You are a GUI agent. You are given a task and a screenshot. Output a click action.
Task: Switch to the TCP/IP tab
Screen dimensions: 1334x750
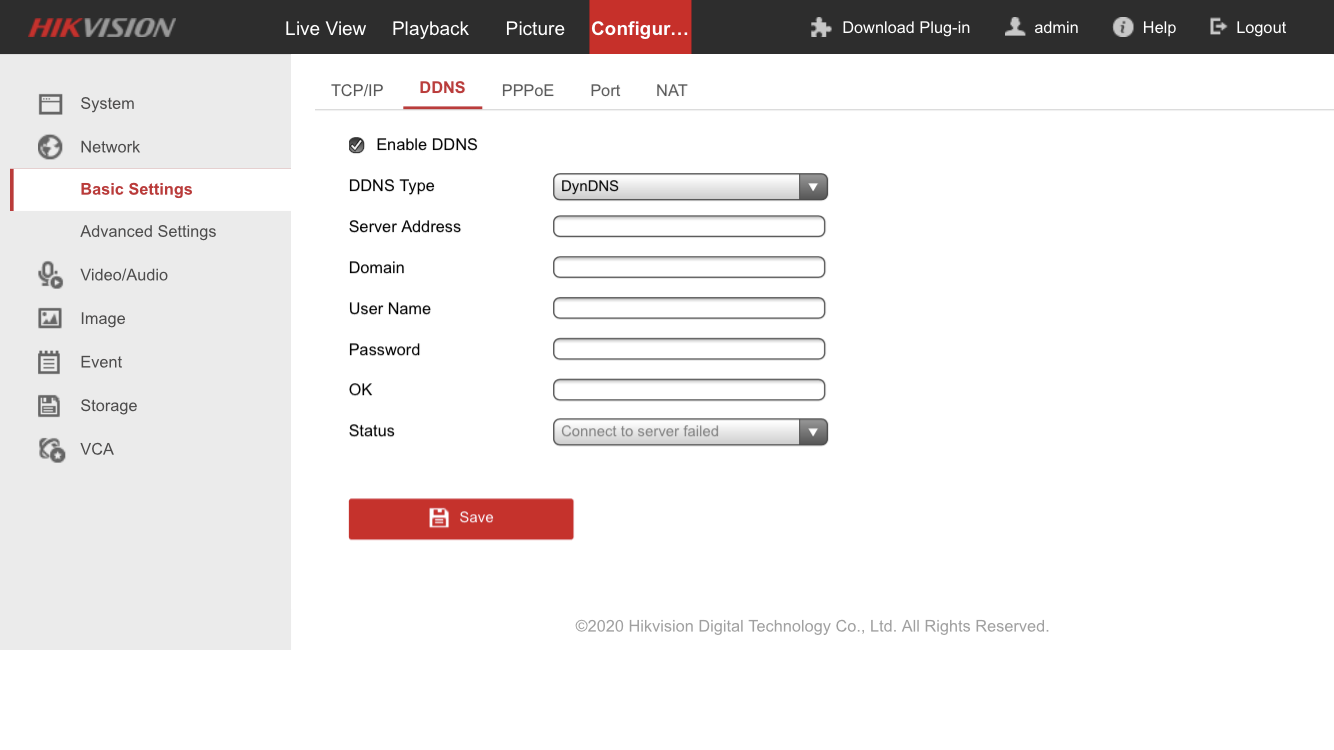357,91
